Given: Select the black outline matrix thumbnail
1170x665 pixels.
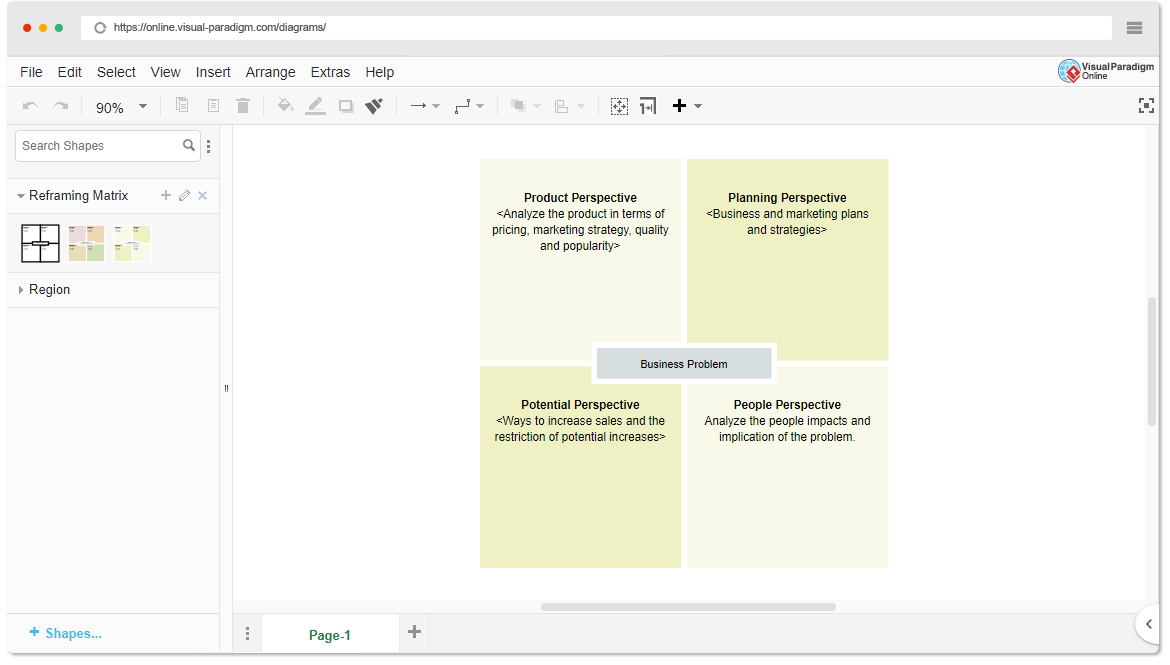Looking at the screenshot, I should click(40, 243).
